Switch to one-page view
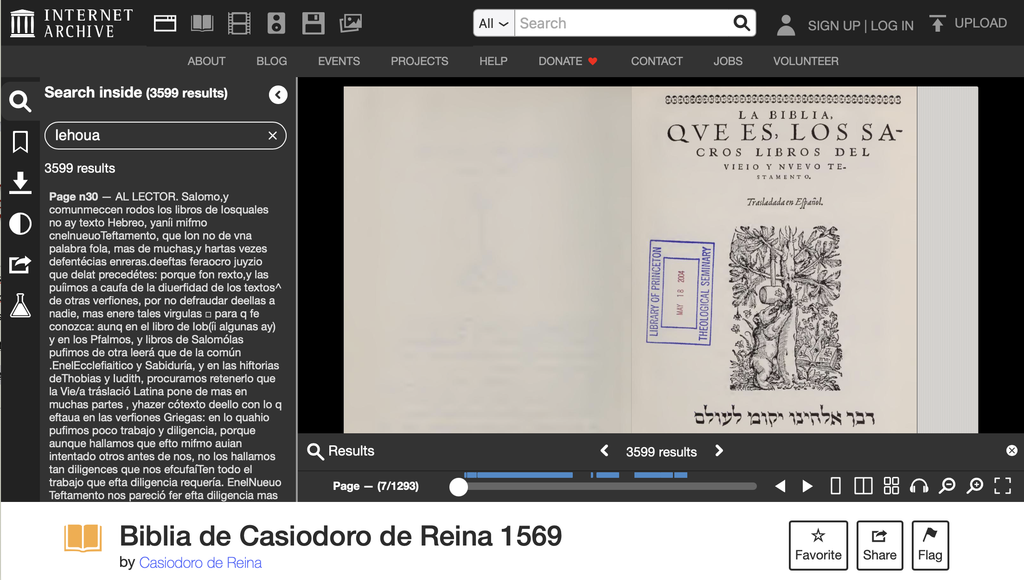Image resolution: width=1024 pixels, height=580 pixels. pyautogui.click(x=835, y=486)
